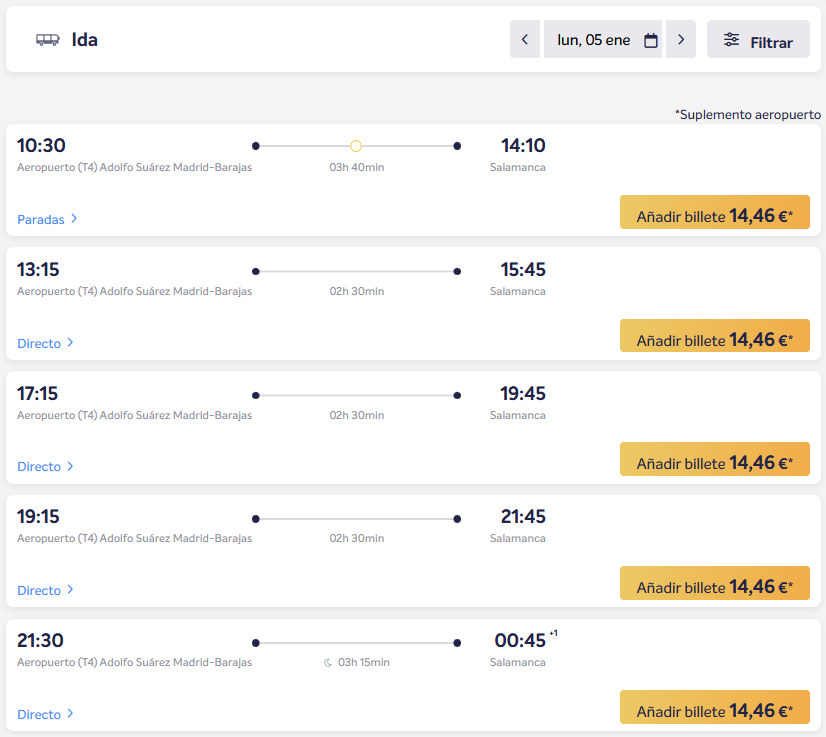Add ticket for the 21:30 departure
This screenshot has height=737, width=826.
(714, 708)
